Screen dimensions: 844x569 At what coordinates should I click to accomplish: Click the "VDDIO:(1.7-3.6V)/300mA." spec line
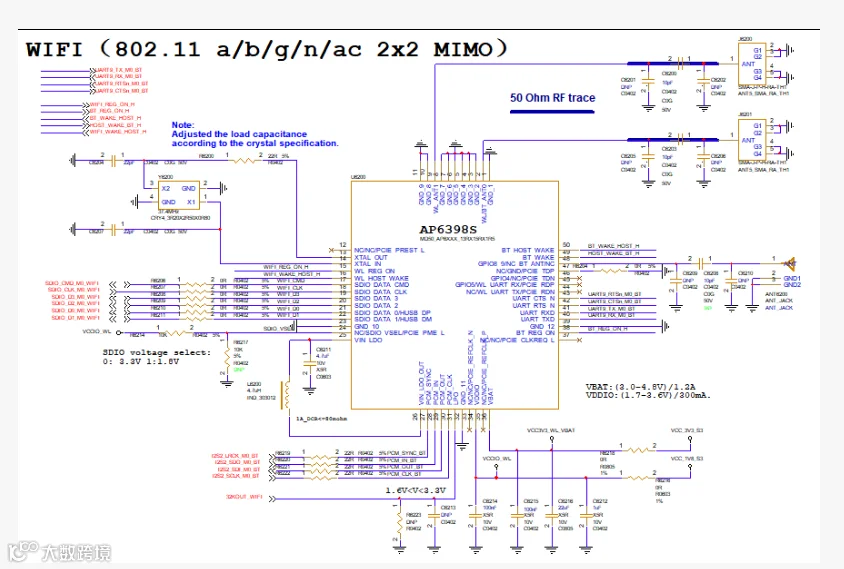648,395
